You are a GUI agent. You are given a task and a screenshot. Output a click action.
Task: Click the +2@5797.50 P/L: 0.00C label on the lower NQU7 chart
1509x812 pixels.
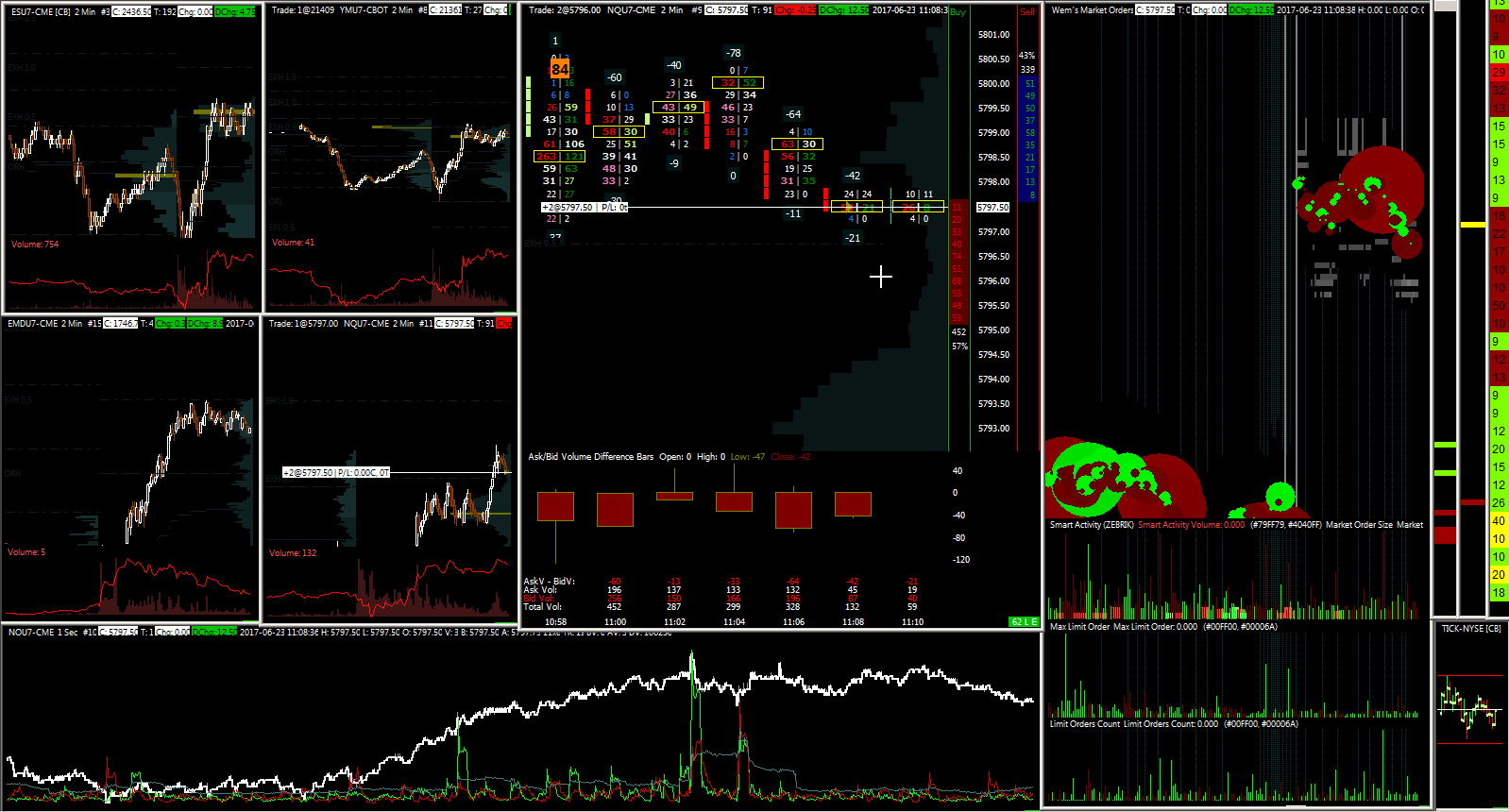pos(336,472)
